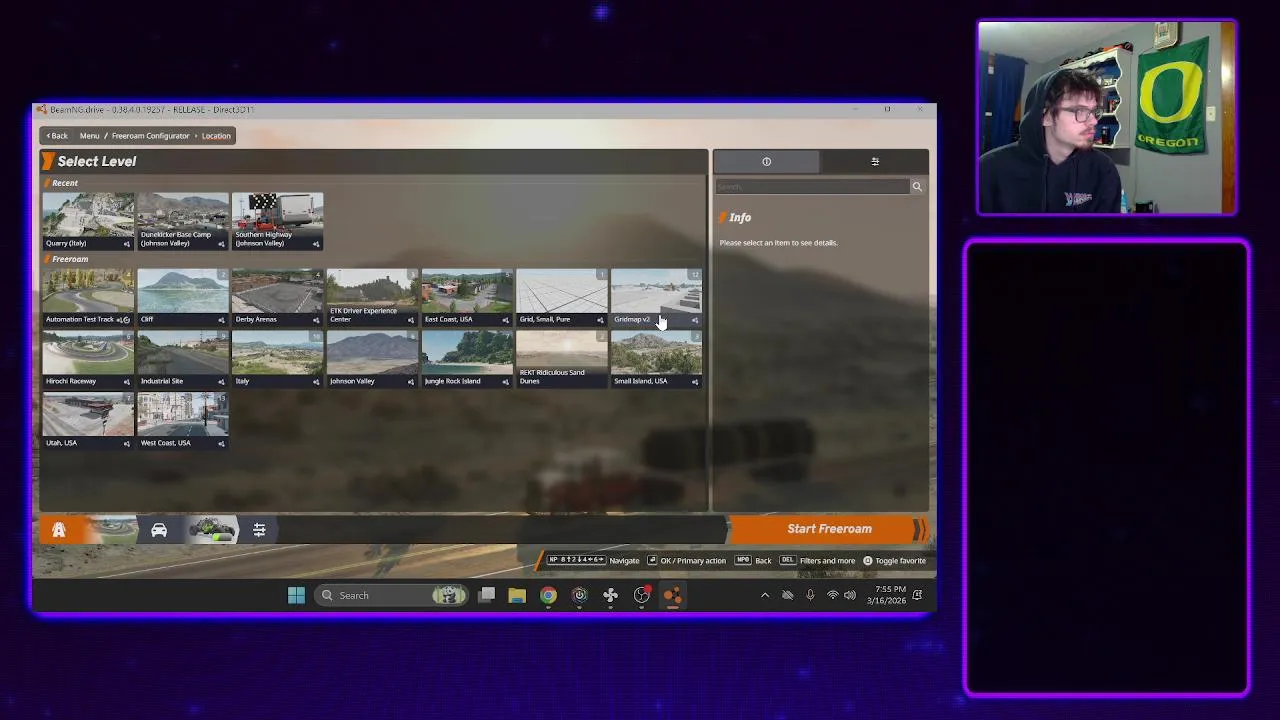Open the volume tray icon
The image size is (1280, 720).
[850, 596]
